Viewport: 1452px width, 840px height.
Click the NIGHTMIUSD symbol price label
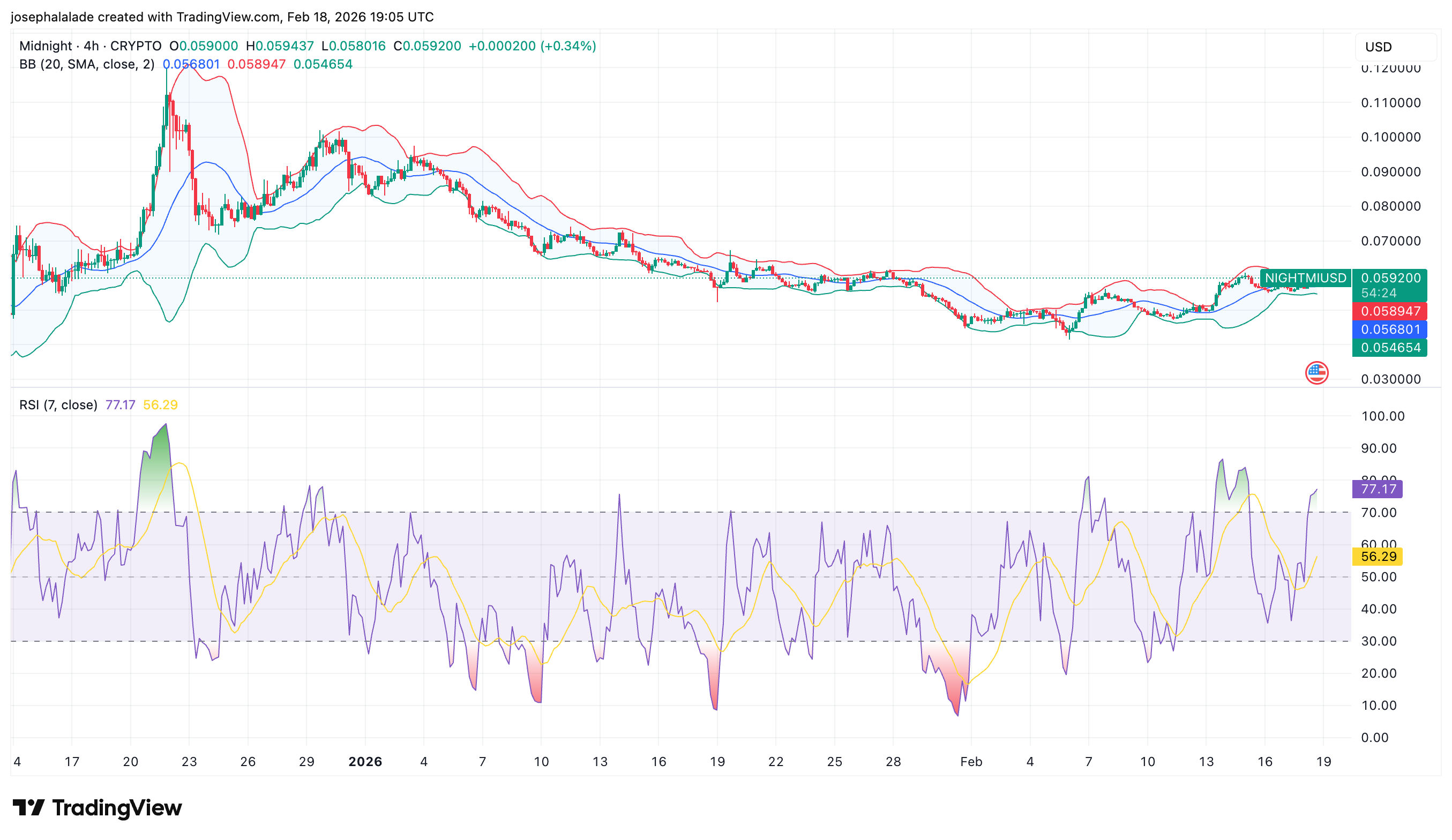[x=1305, y=277]
